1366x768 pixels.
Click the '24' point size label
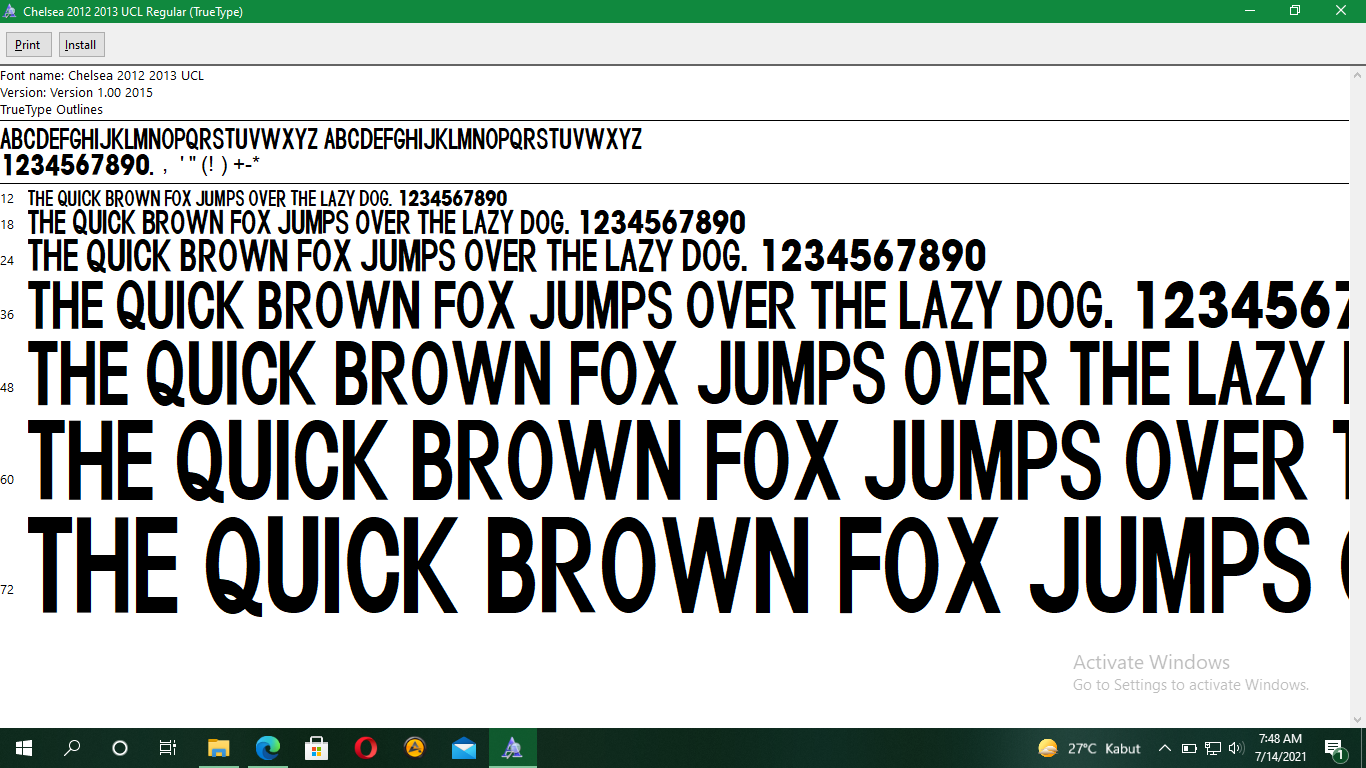pos(7,260)
